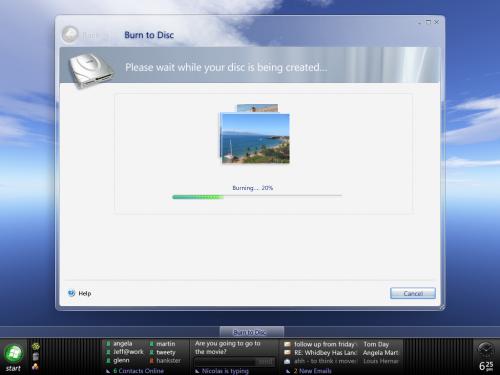500x375 pixels.
Task: Click the green status icon beside martin
Action: click(151, 344)
